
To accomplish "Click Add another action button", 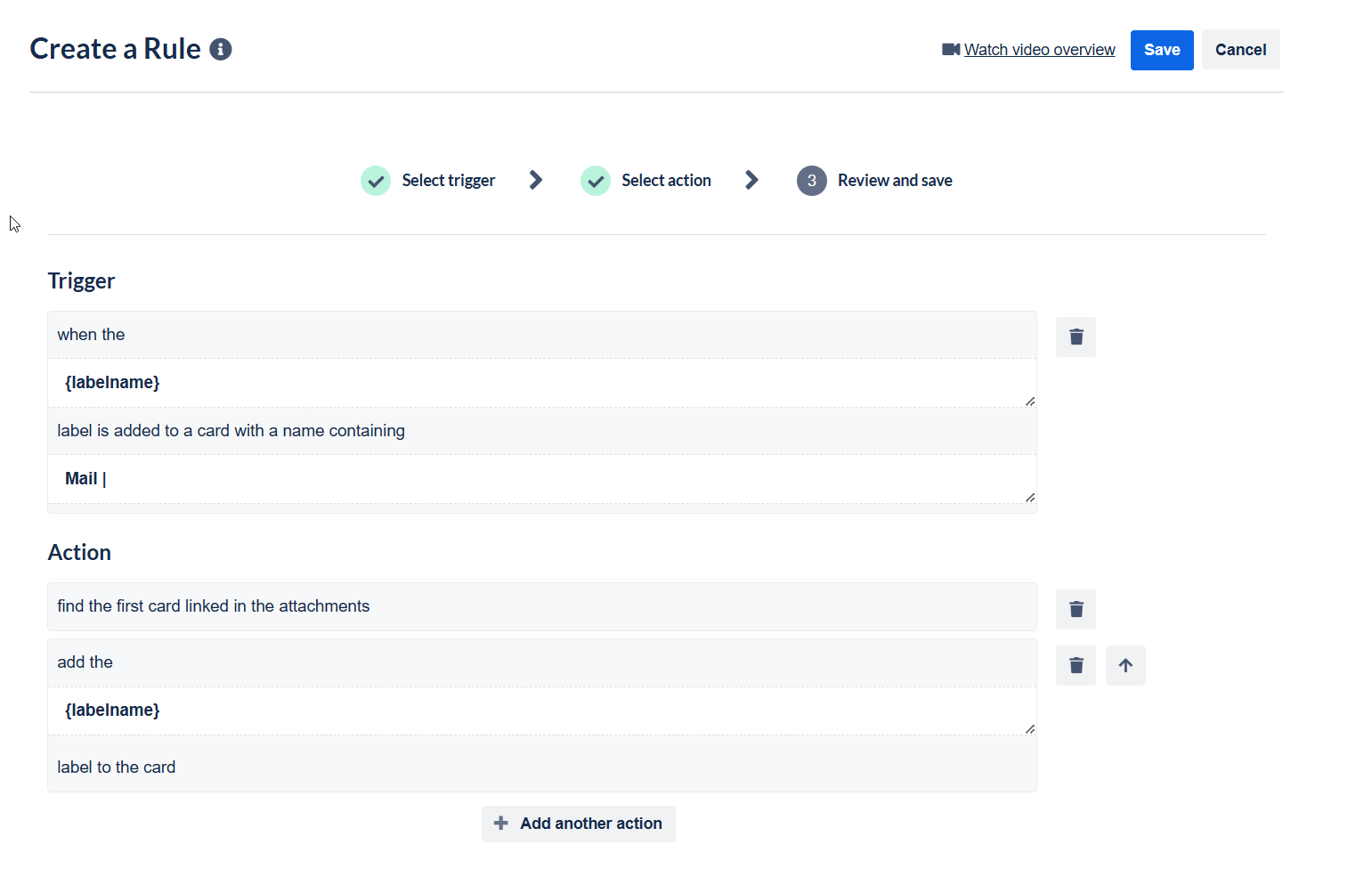I will (579, 824).
